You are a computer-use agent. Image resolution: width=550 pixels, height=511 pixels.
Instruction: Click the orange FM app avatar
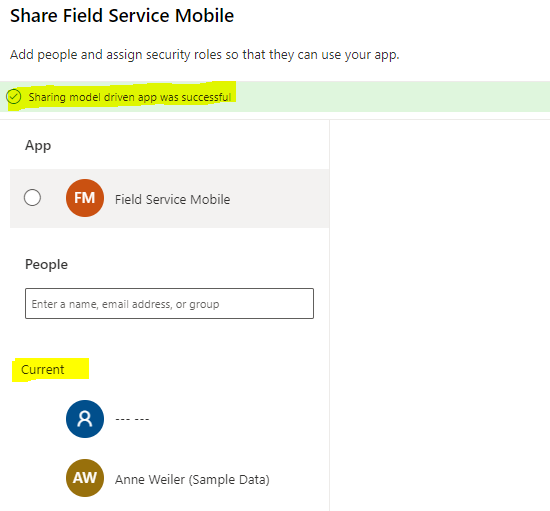tap(85, 198)
